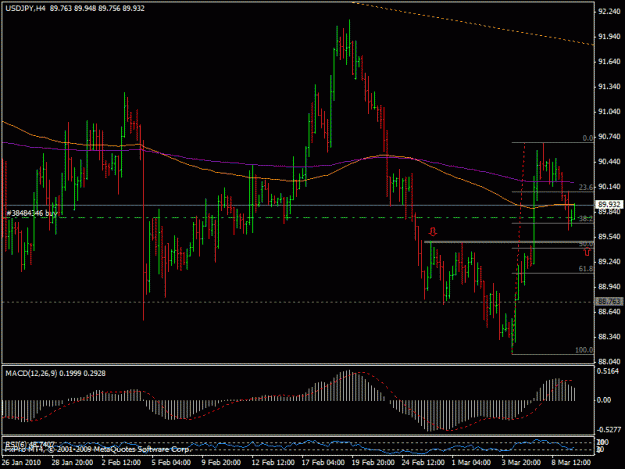Screen dimensions: 625x469
Task: Select the #38484346 buy order label
Action: (x=32, y=213)
